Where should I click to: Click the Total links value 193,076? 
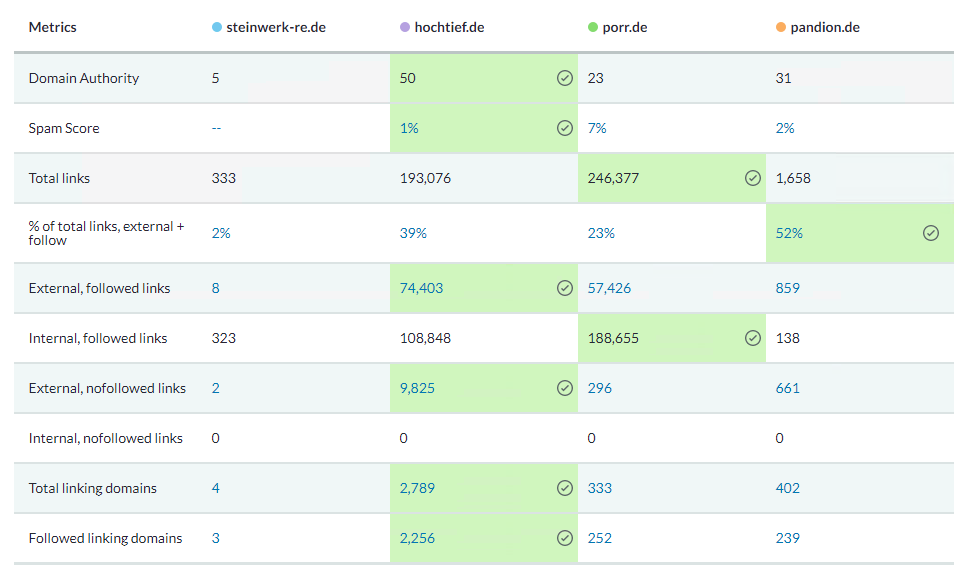pos(426,178)
